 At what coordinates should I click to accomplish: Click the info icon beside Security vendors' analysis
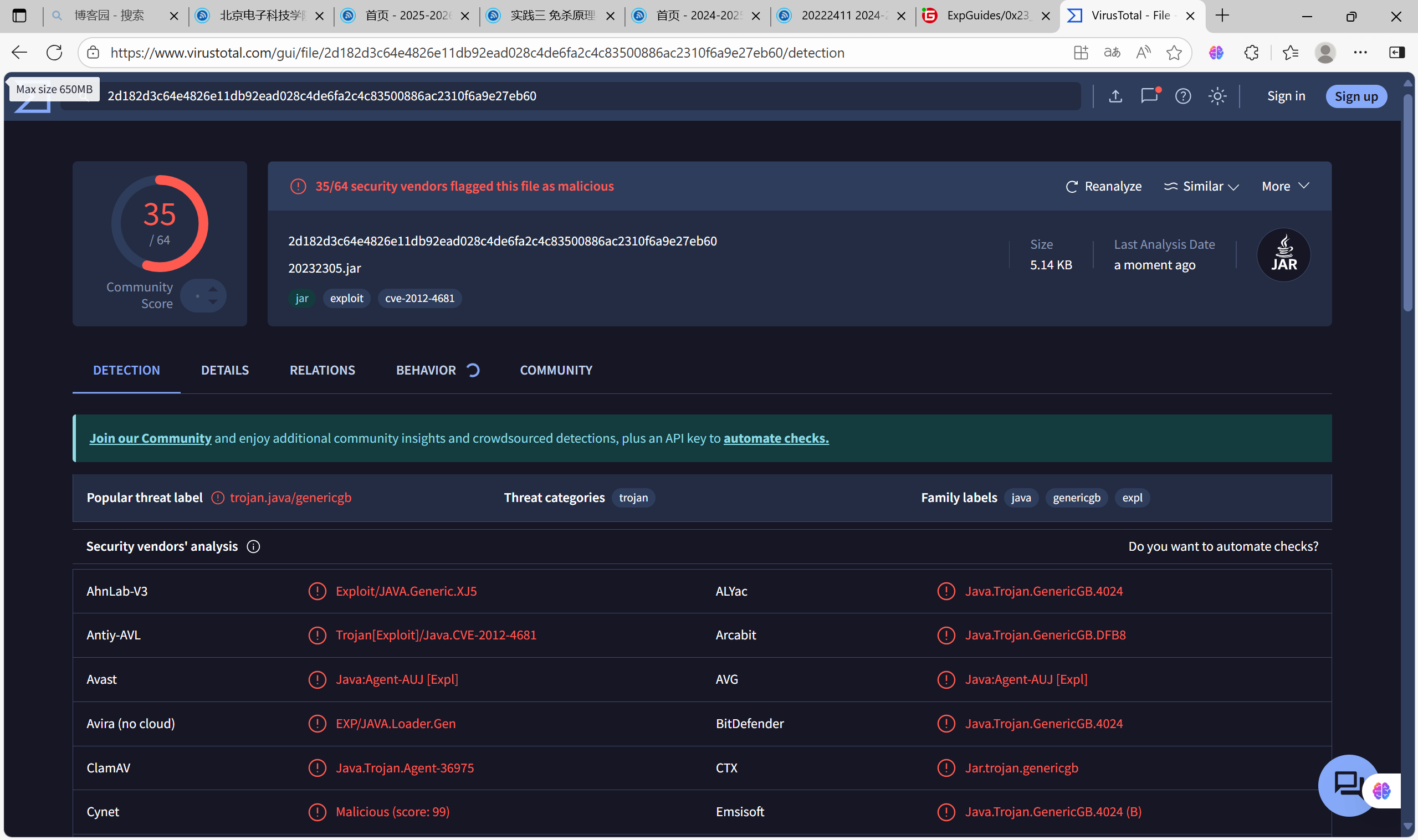click(253, 547)
